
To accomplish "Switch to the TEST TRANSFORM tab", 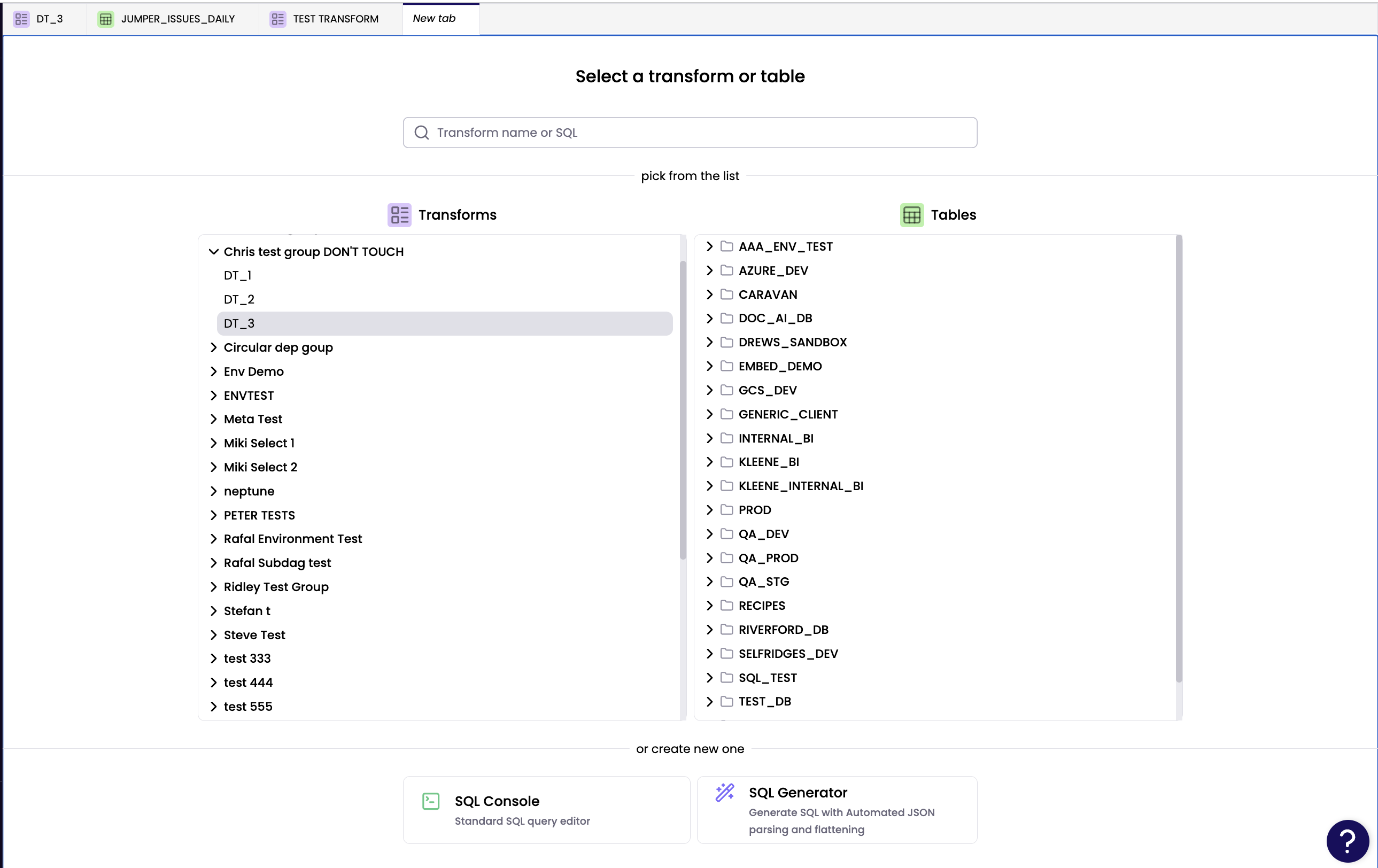I will [331, 19].
